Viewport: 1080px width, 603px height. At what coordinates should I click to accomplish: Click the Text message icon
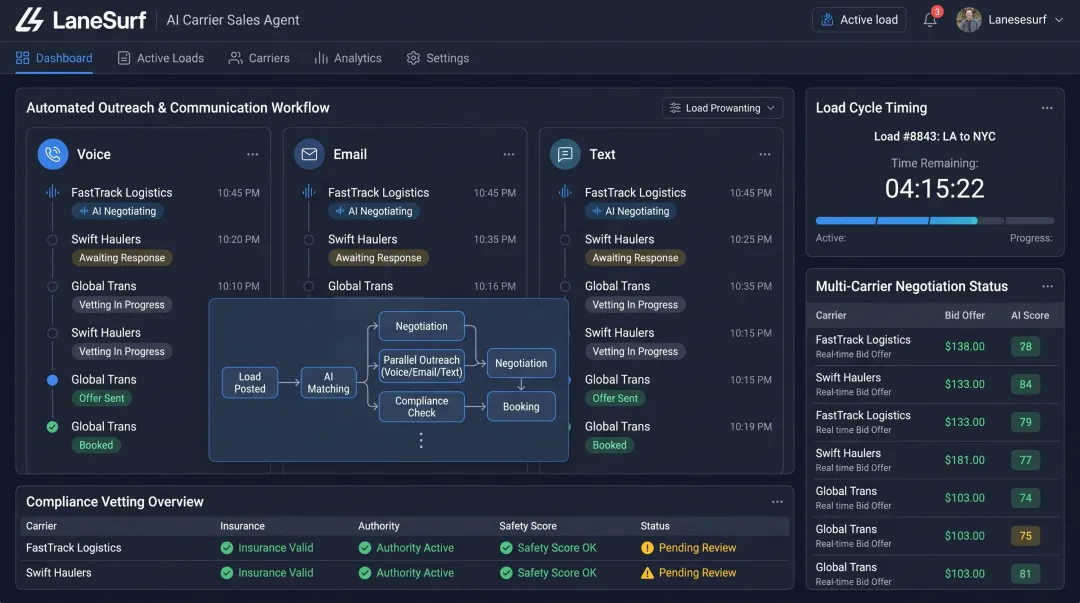coord(565,154)
